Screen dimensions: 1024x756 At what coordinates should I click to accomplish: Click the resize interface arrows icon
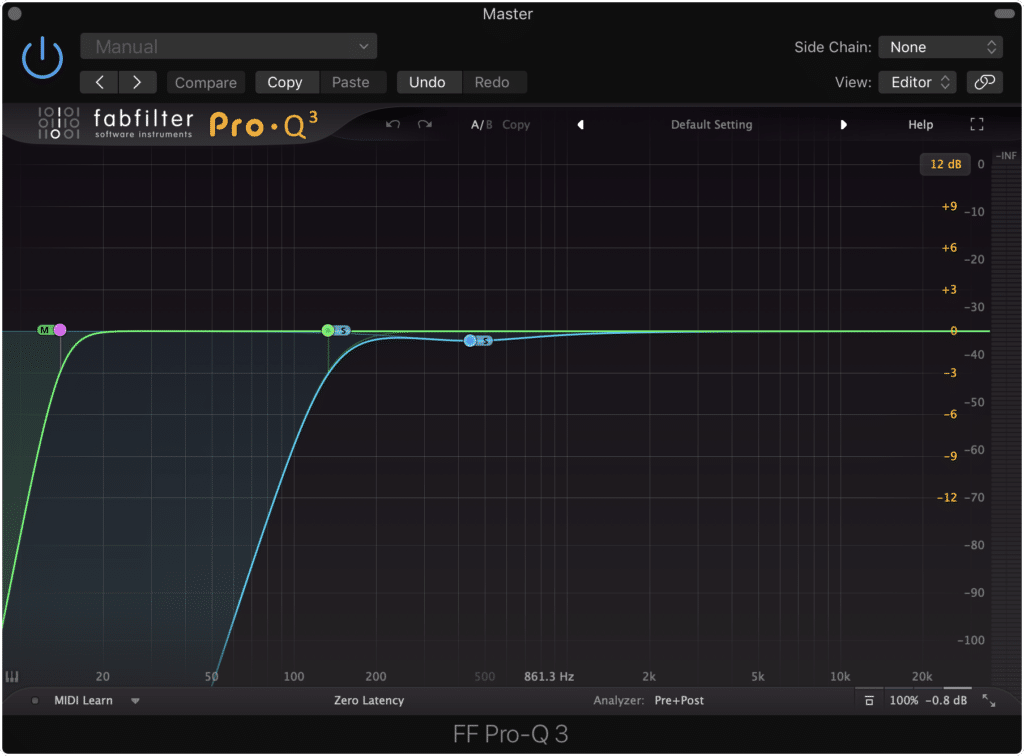coord(989,701)
